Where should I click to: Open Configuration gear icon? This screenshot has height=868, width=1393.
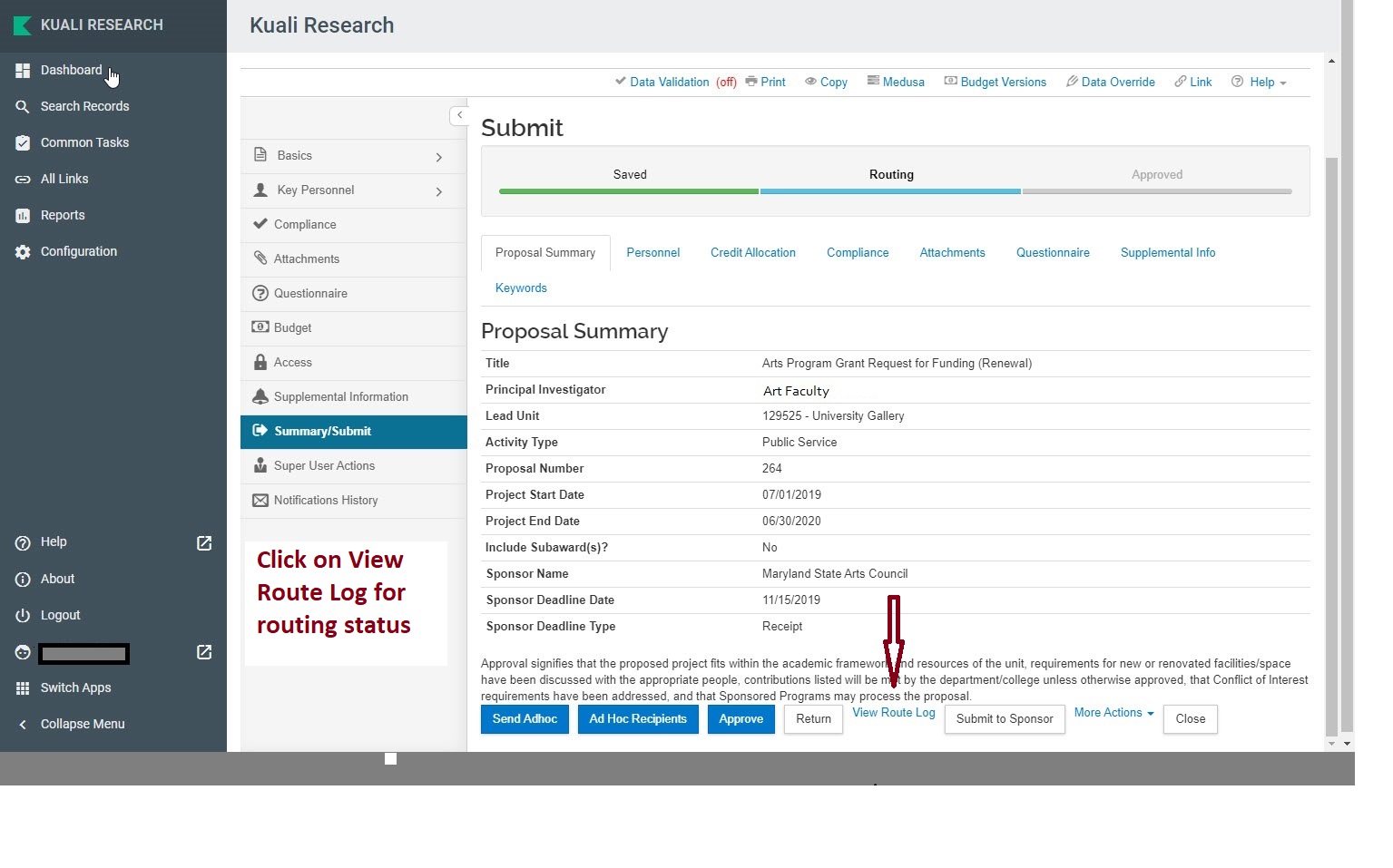point(23,252)
